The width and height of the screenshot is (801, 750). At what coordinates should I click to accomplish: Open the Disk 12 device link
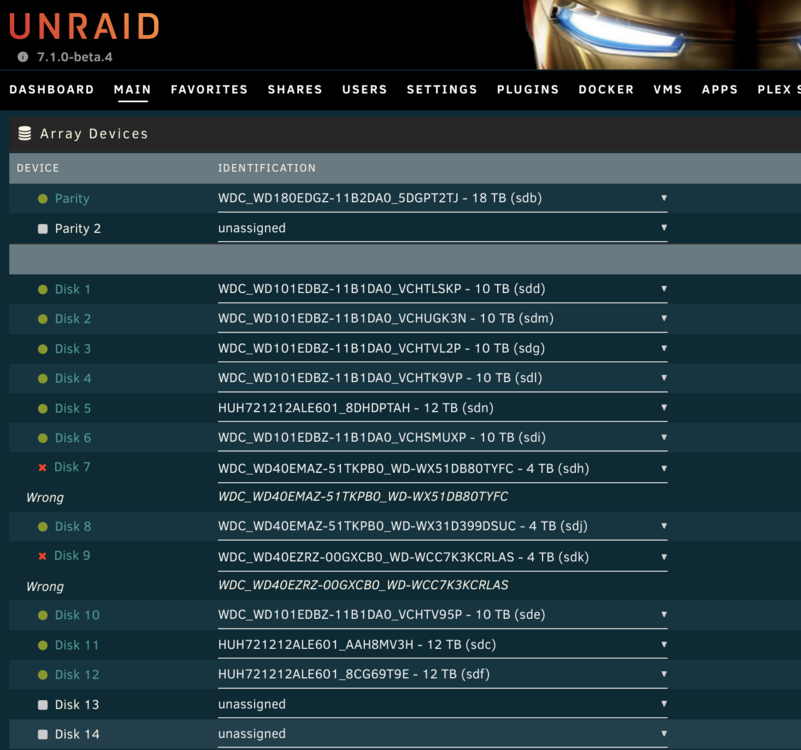click(77, 675)
